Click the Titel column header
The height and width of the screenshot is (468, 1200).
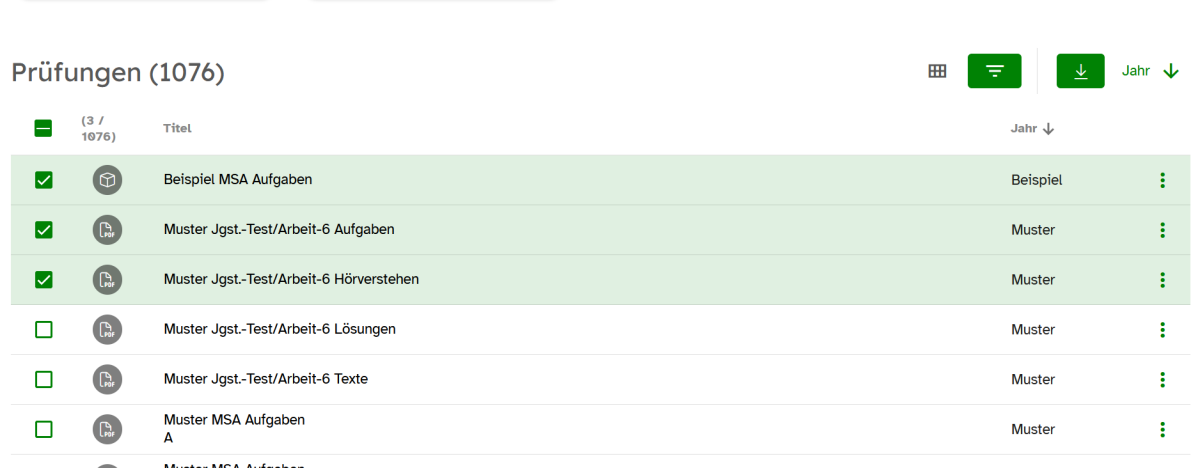(x=177, y=128)
